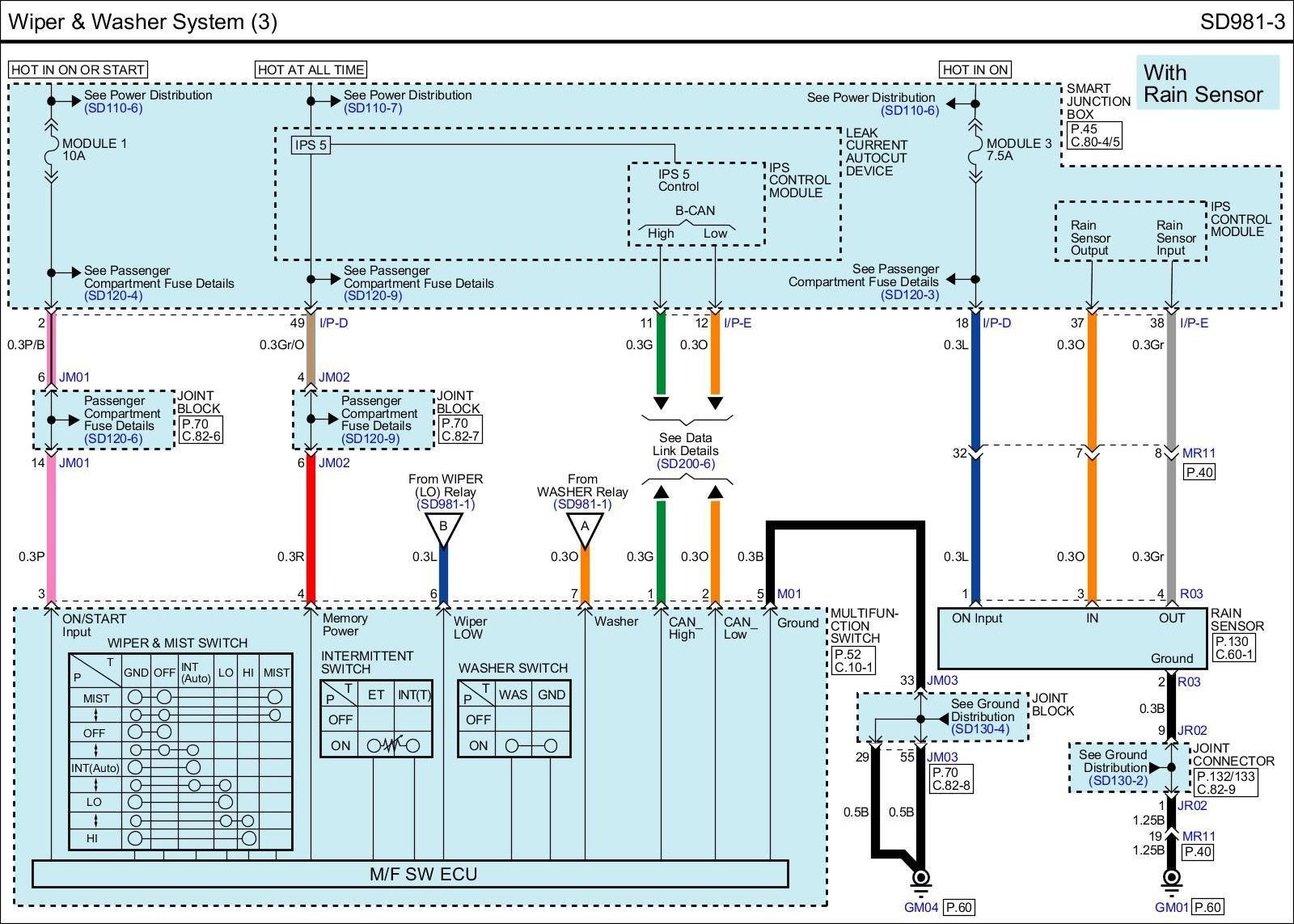Viewport: 1294px width, 924px height.
Task: Select the IPS 5 box
Action: [x=311, y=146]
